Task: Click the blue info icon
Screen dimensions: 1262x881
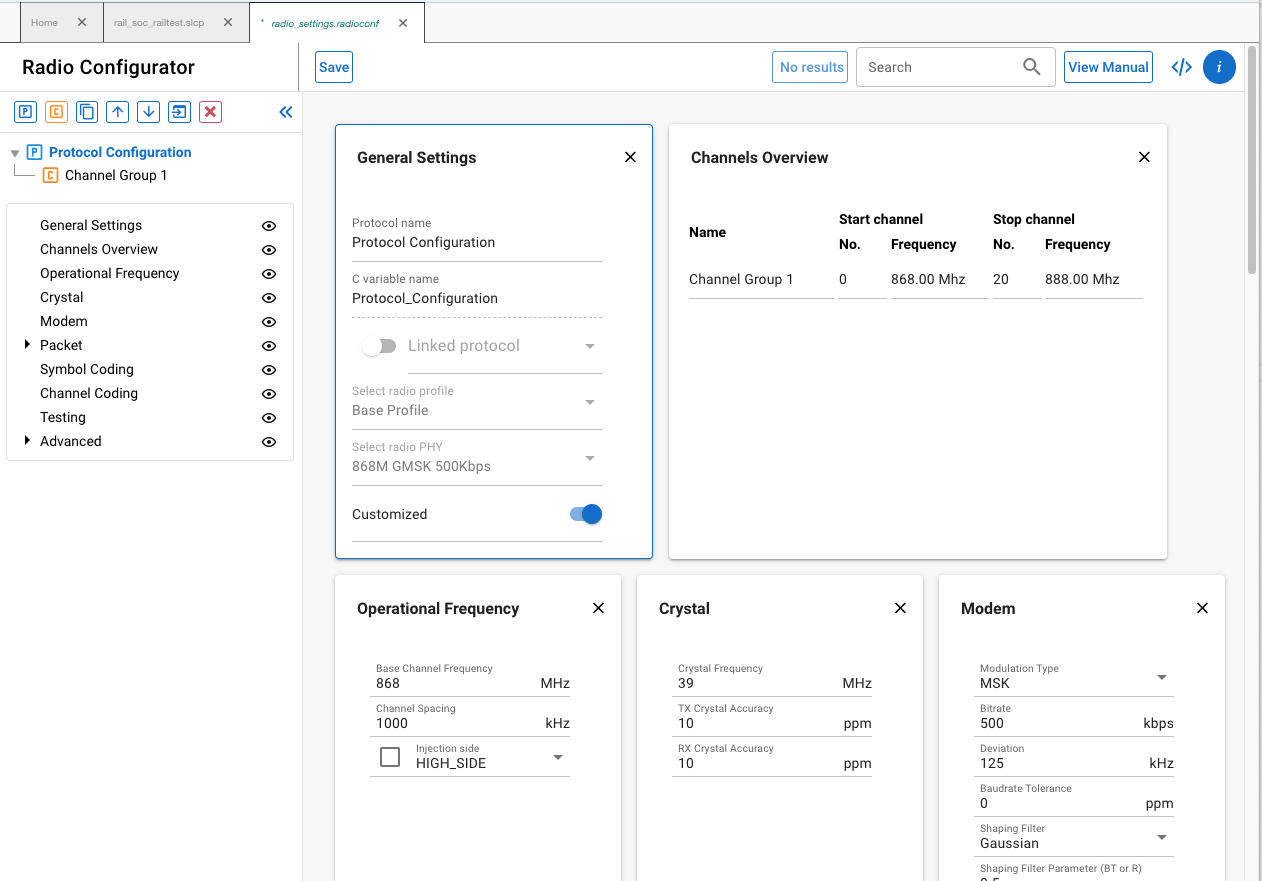Action: pyautogui.click(x=1219, y=67)
